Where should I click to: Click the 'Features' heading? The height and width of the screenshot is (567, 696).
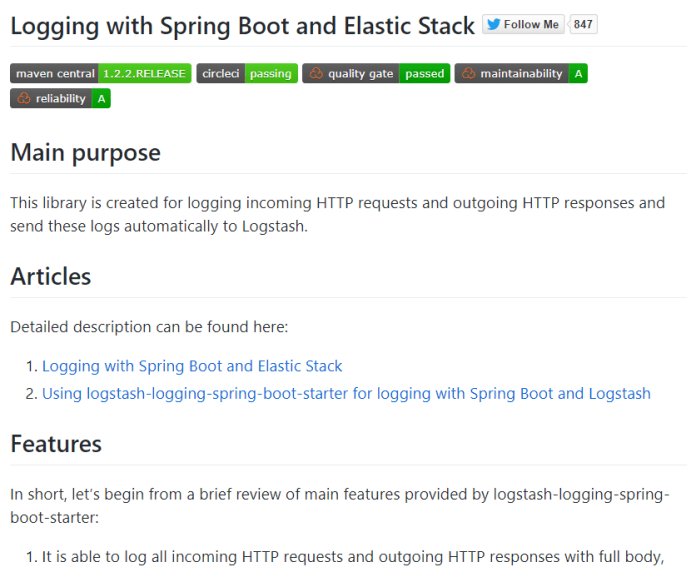pos(56,444)
